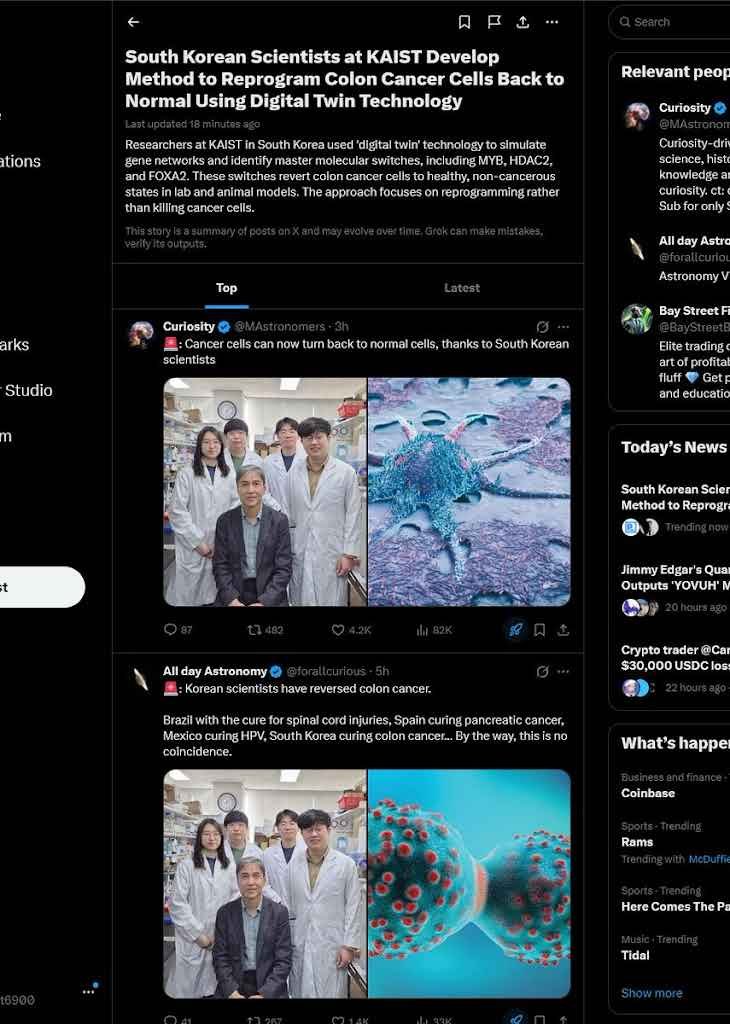Image resolution: width=730 pixels, height=1024 pixels.
Task: Bookmark this story from the header
Action: pos(464,22)
